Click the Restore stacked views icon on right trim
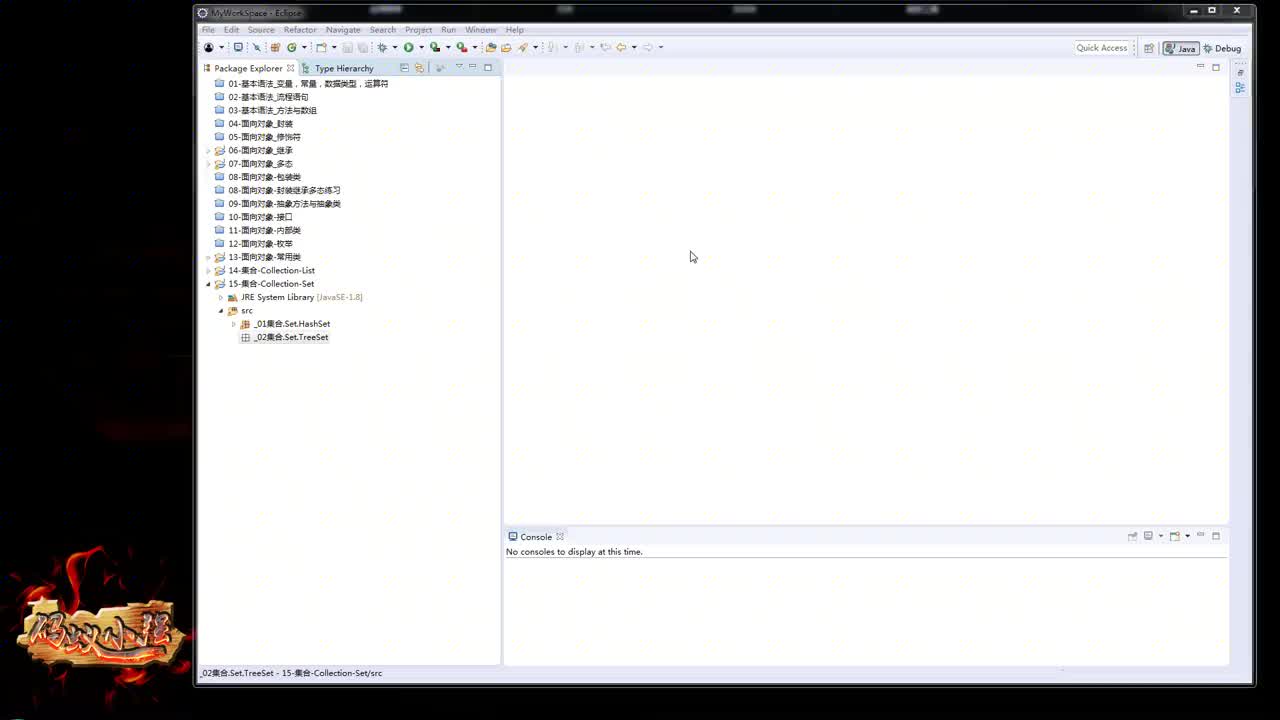Viewport: 1280px width, 720px height. pyautogui.click(x=1240, y=72)
